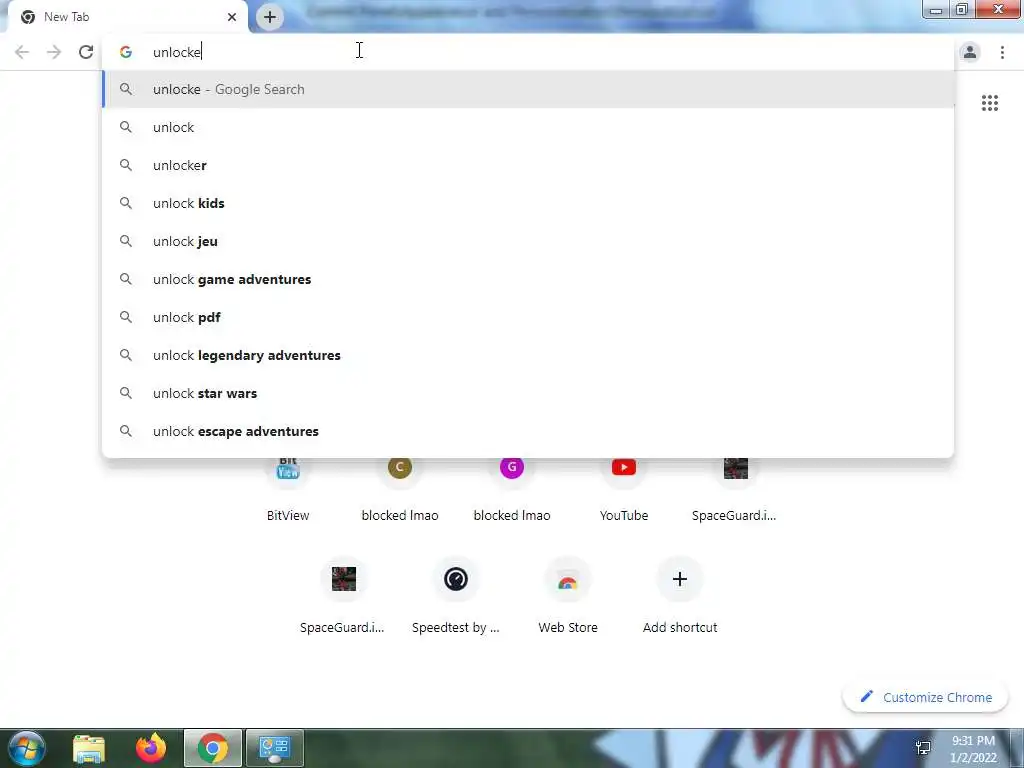Open Windows Explorer from taskbar
This screenshot has height=768, width=1024.
coord(89,748)
